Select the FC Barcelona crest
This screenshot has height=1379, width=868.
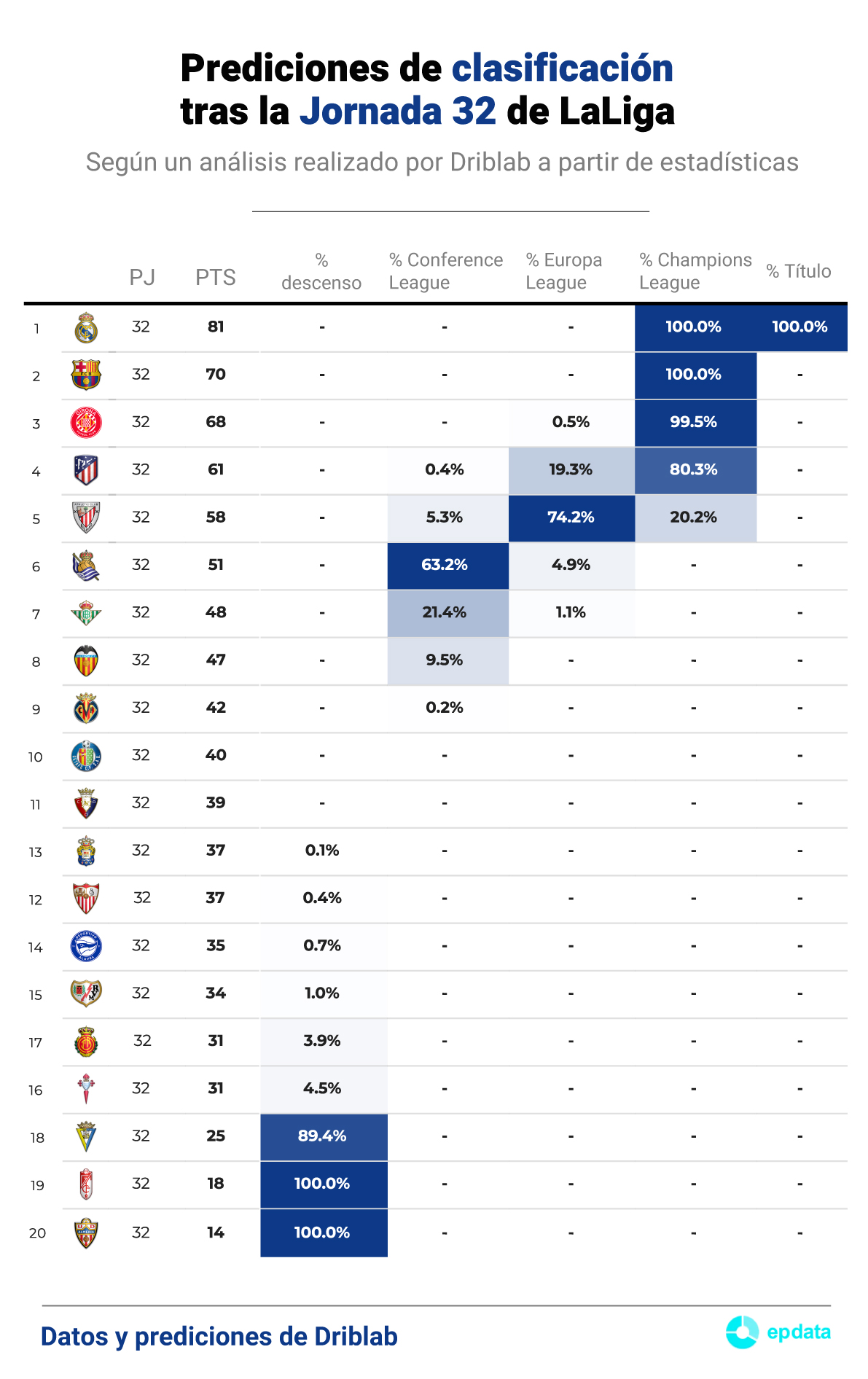pos(86,375)
